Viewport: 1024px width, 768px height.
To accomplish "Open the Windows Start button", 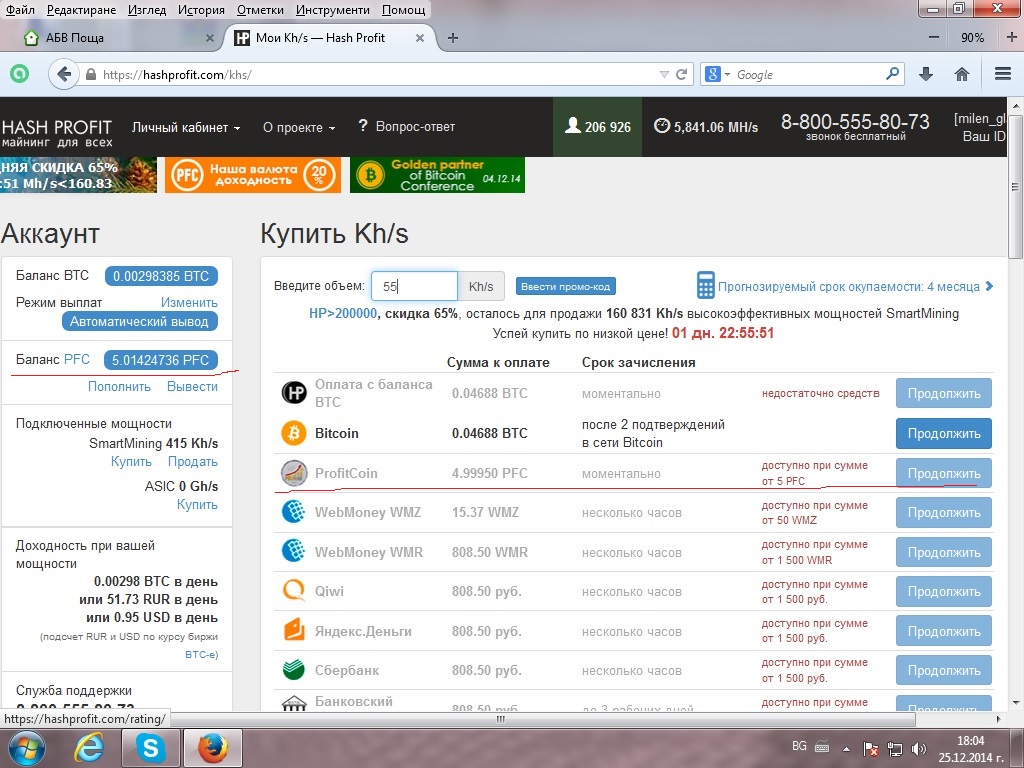I will tap(26, 748).
